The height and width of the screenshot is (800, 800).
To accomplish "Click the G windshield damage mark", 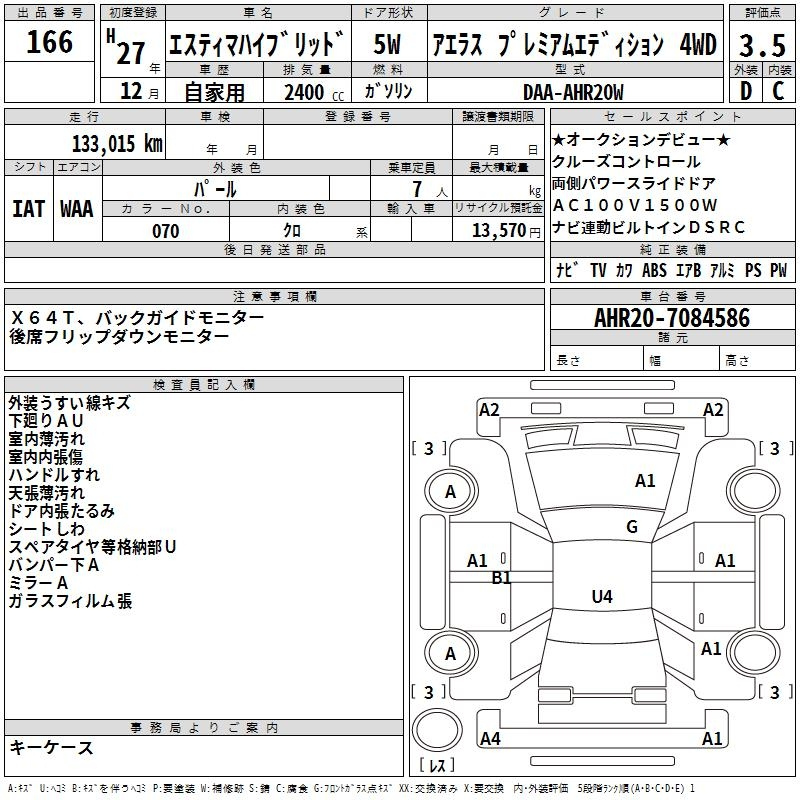I will [631, 527].
